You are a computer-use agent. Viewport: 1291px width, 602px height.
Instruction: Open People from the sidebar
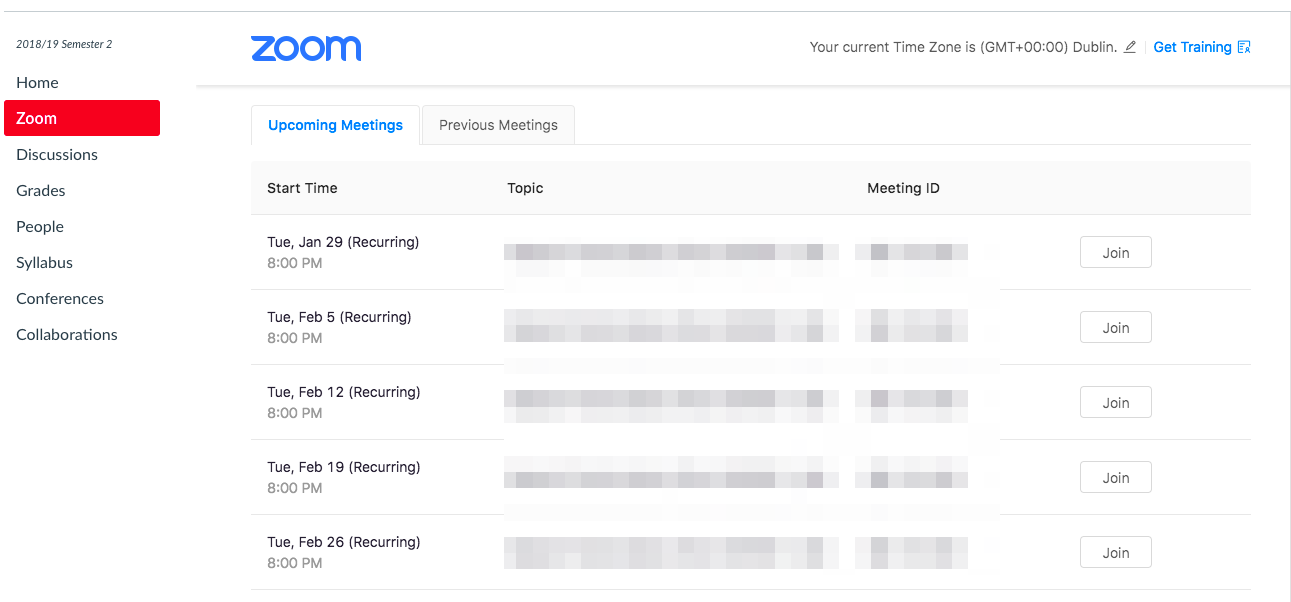click(40, 226)
